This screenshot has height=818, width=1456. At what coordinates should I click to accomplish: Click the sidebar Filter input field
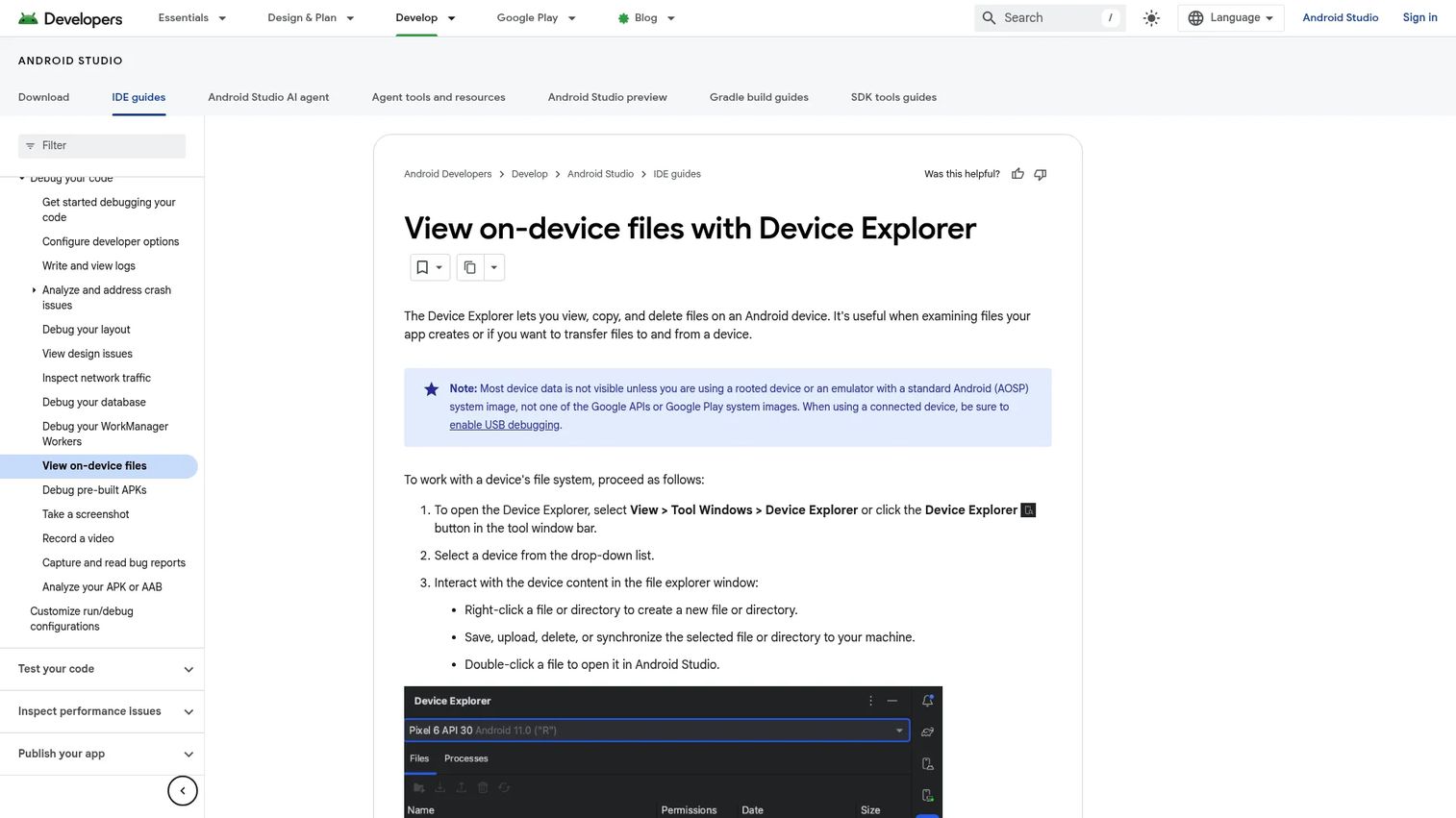[x=102, y=146]
